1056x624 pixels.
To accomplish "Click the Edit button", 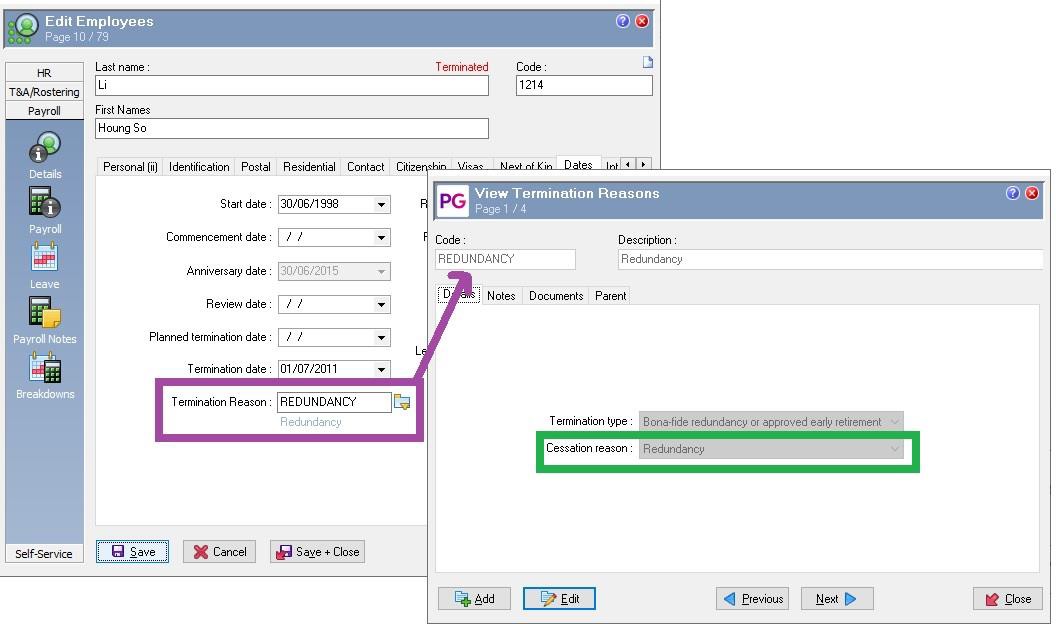I will 559,599.
